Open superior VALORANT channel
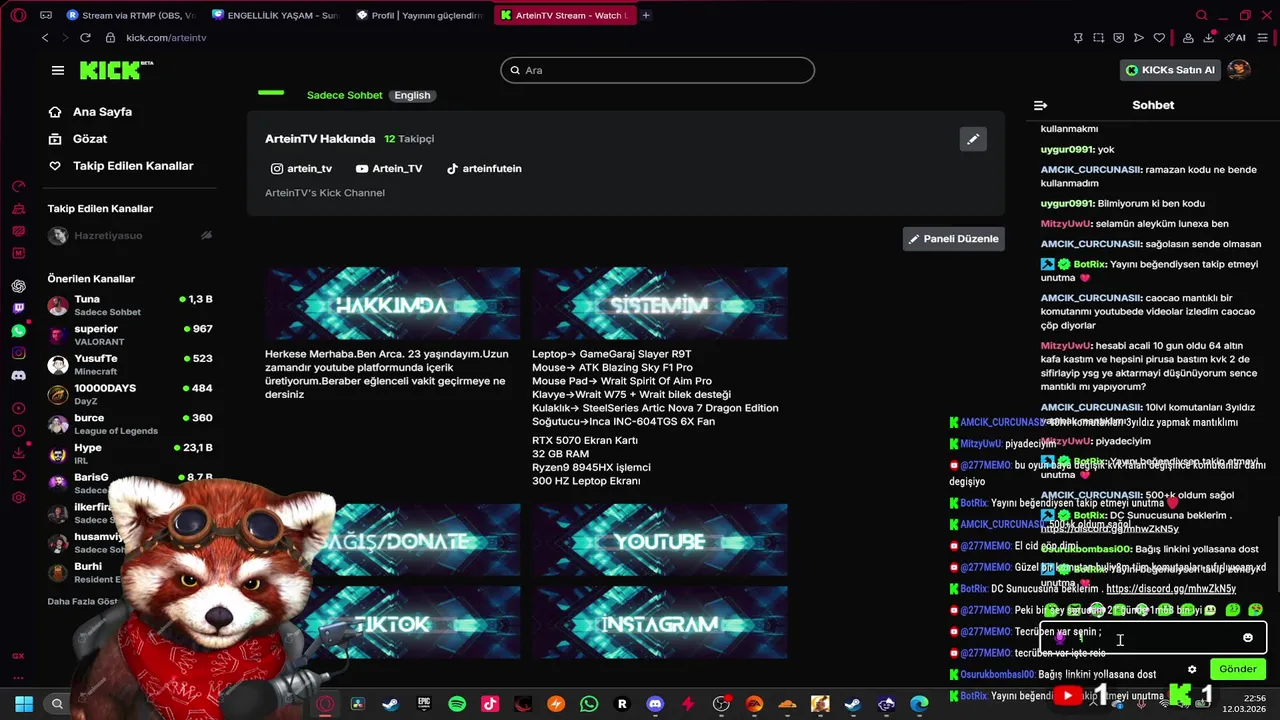 point(130,335)
